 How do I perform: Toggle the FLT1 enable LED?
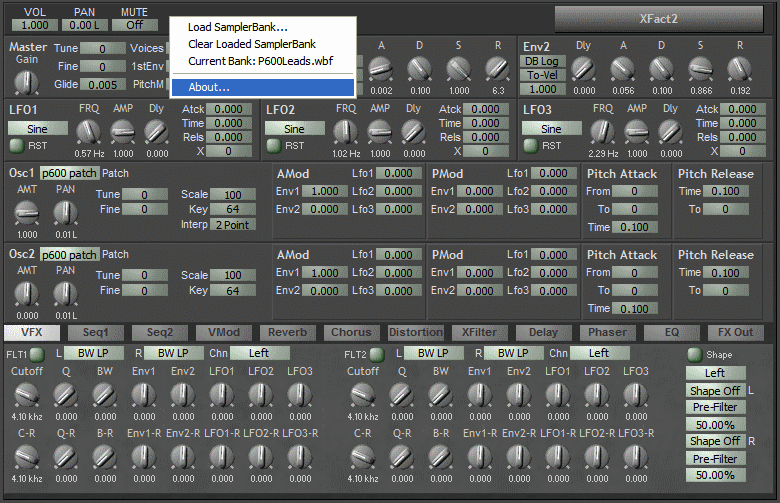pyautogui.click(x=37, y=355)
